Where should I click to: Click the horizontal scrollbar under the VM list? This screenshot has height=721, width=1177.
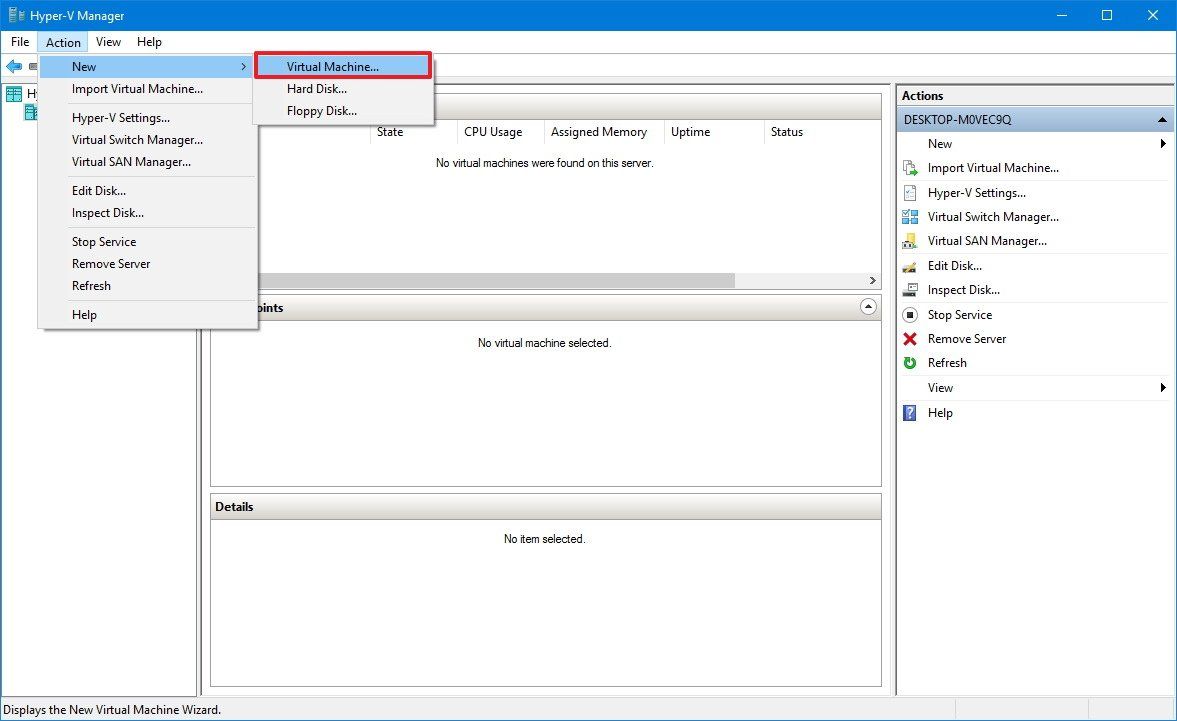(500, 280)
